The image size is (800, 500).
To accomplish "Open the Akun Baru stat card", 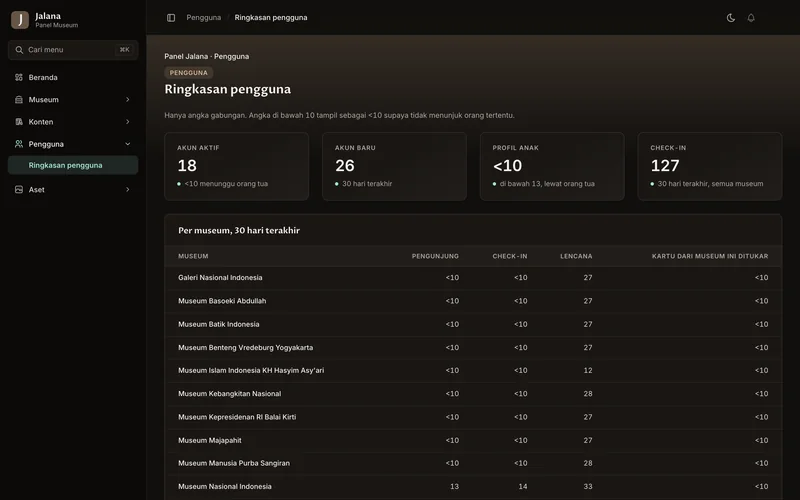I will (x=394, y=166).
